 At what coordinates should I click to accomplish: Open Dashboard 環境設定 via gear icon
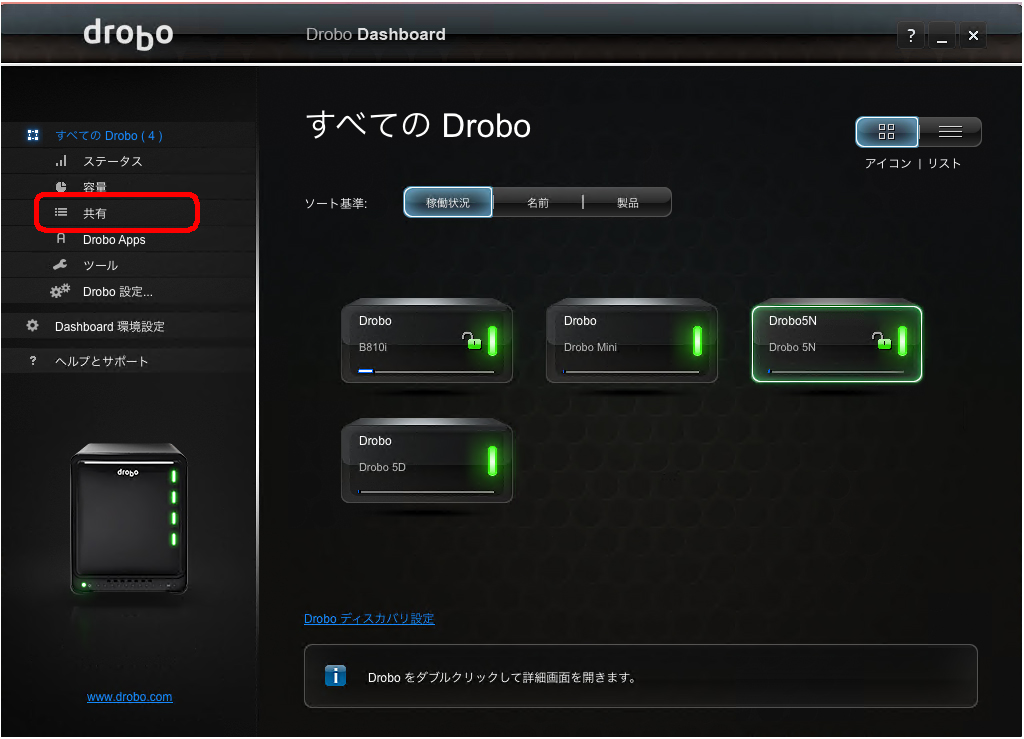(32, 326)
